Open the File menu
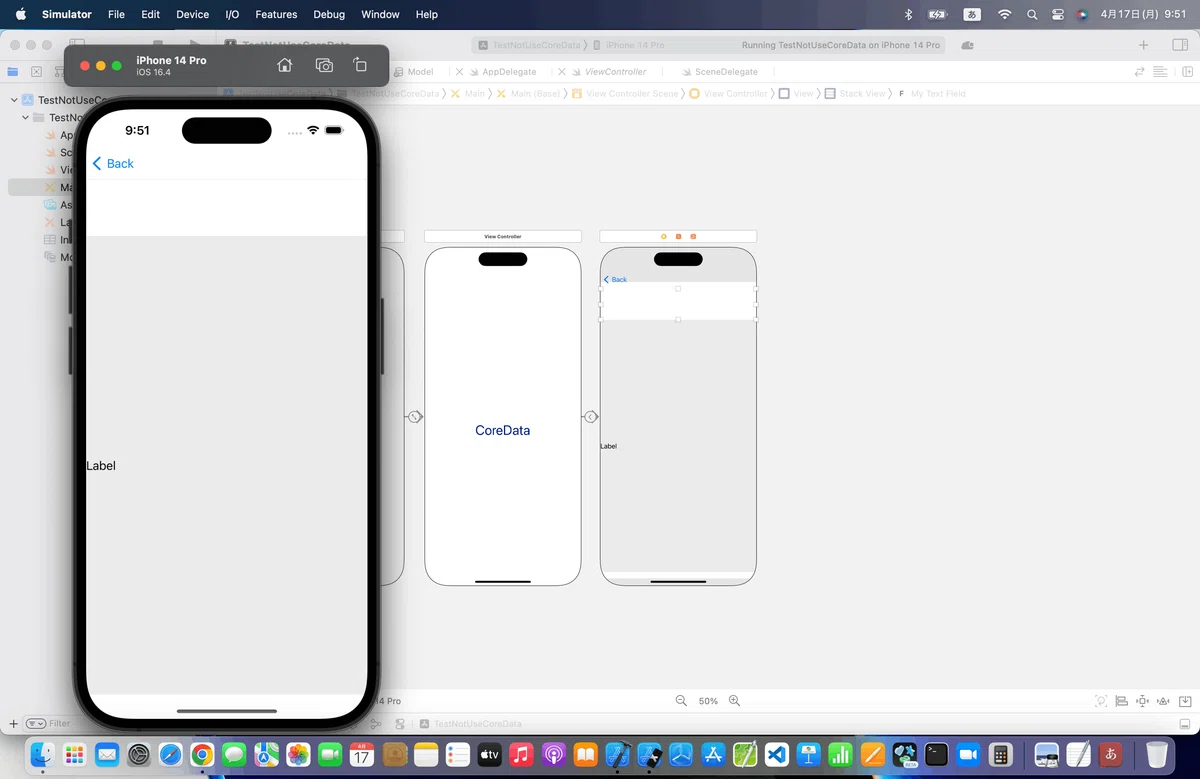1200x779 pixels. [x=116, y=14]
